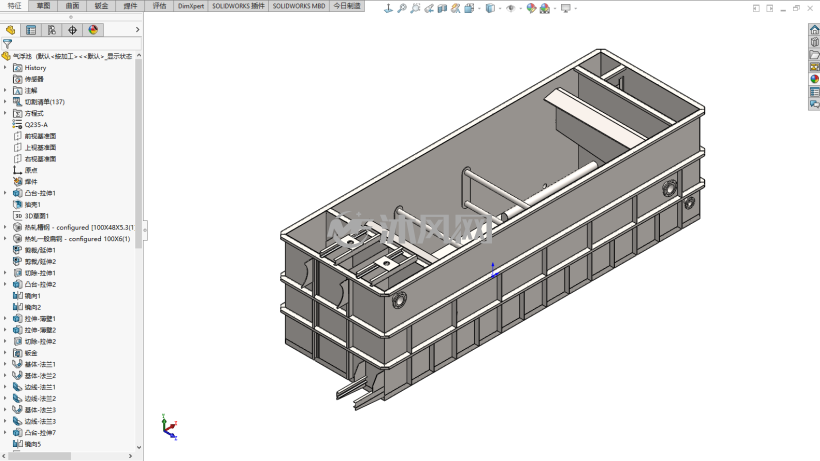Click the Section View icon in view toolbar
The width and height of the screenshot is (820, 461).
click(442, 8)
